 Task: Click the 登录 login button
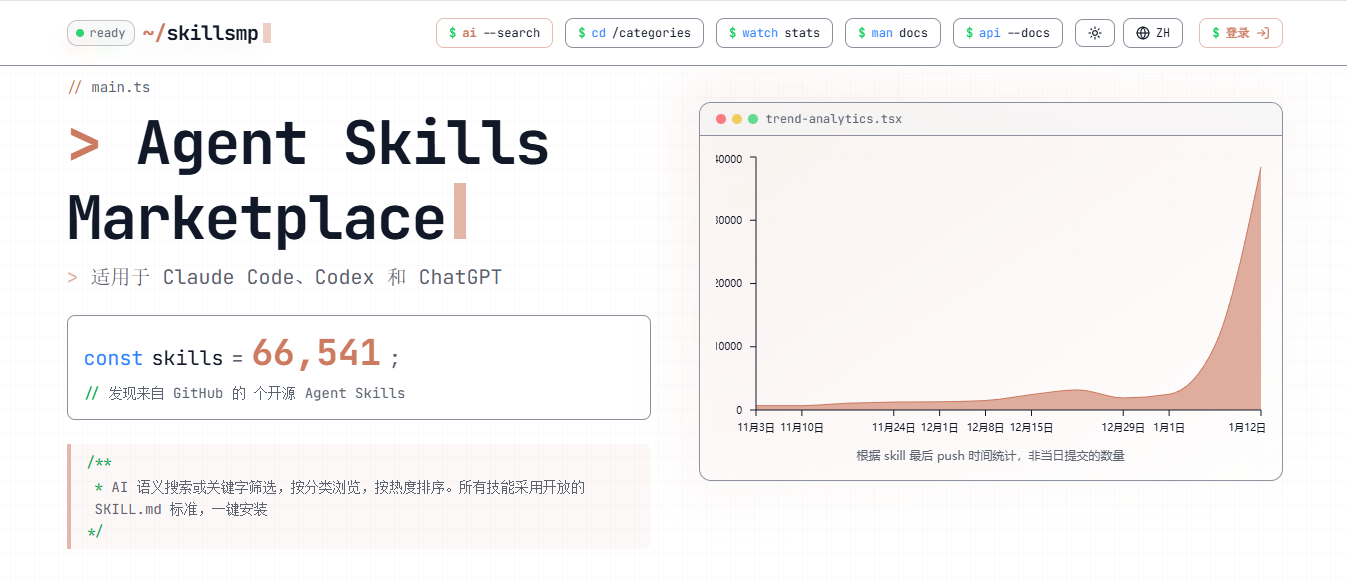click(x=1240, y=33)
